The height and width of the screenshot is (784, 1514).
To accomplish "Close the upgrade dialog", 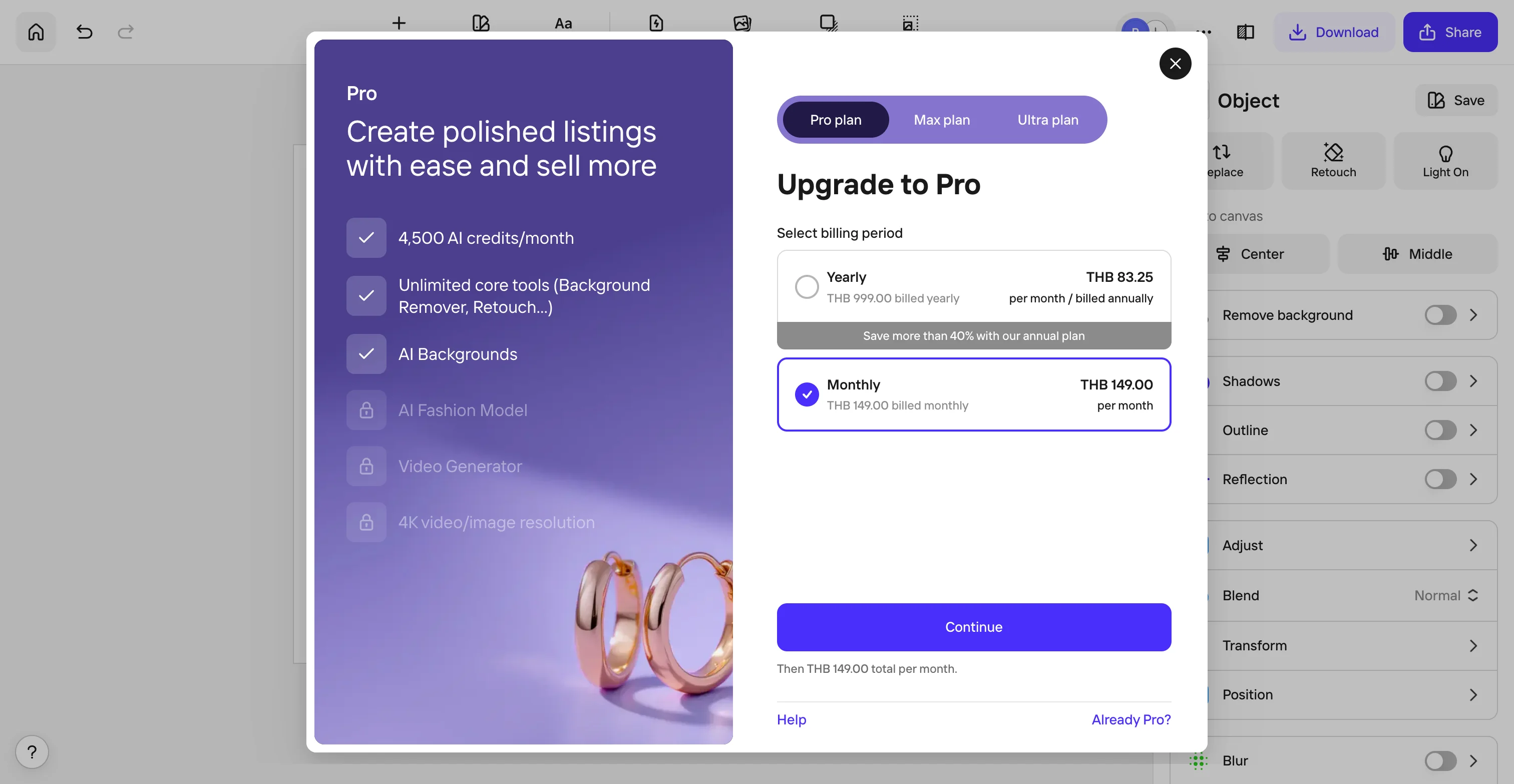I will pos(1175,64).
